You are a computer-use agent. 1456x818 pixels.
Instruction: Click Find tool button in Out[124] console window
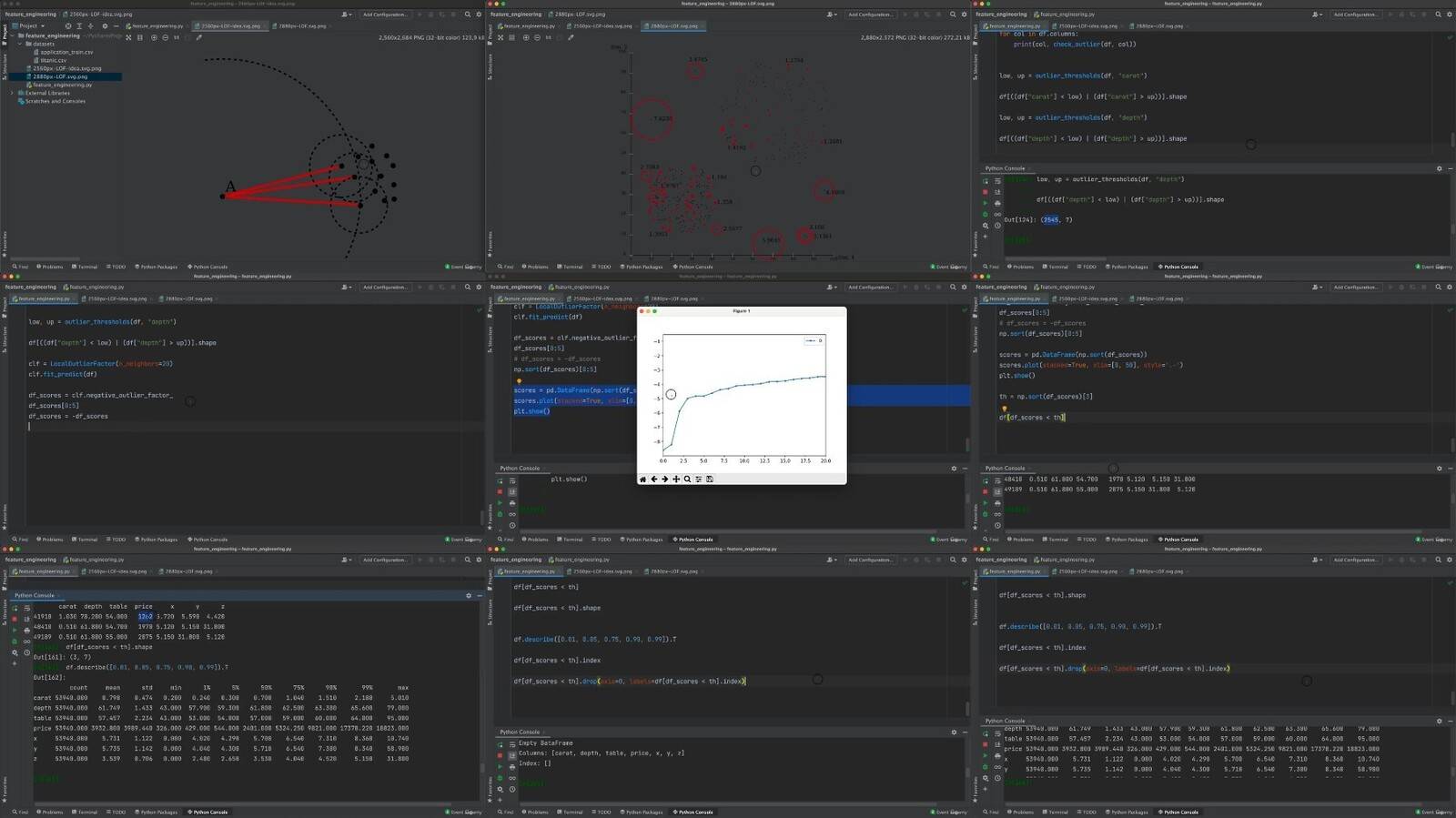click(991, 267)
